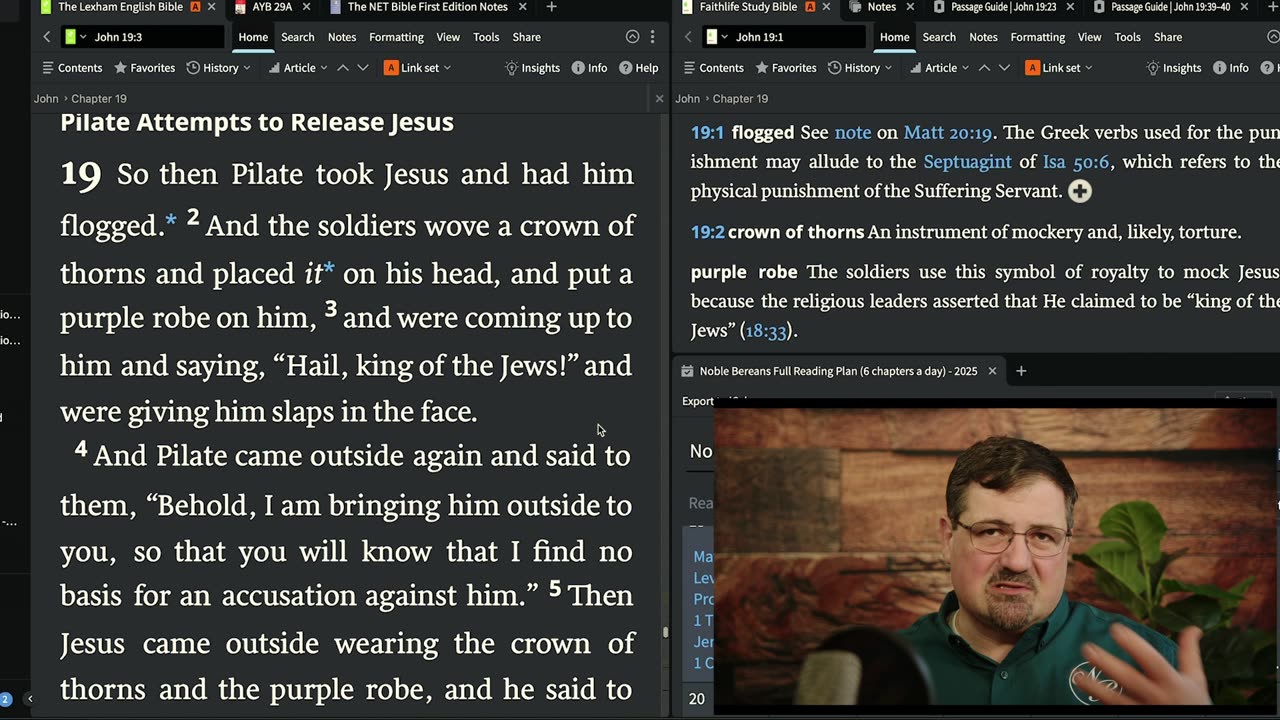Follow the 'Isa 50:6' link
Screen dimensions: 1280x720
1076,162
